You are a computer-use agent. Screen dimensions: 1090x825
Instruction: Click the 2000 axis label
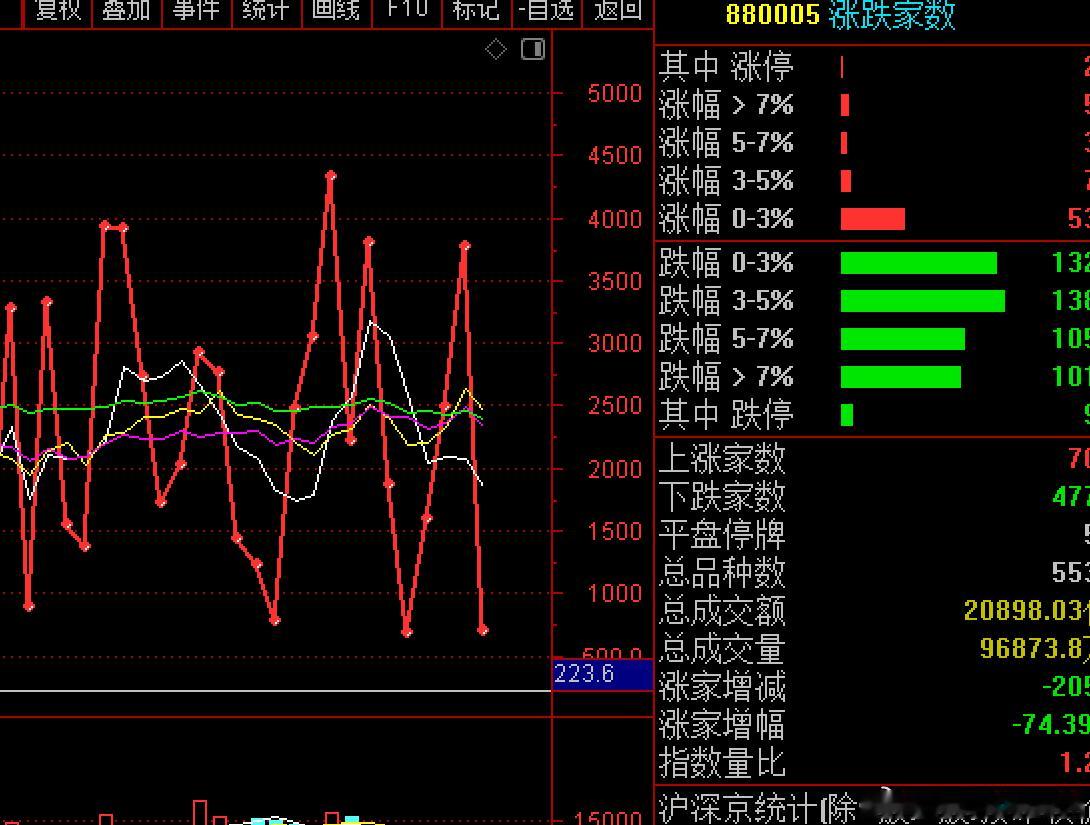tap(615, 469)
